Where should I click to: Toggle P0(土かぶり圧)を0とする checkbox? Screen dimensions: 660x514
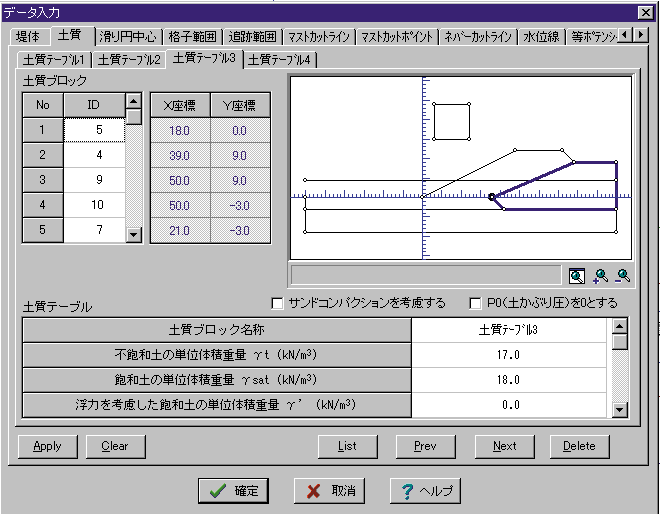(x=476, y=303)
